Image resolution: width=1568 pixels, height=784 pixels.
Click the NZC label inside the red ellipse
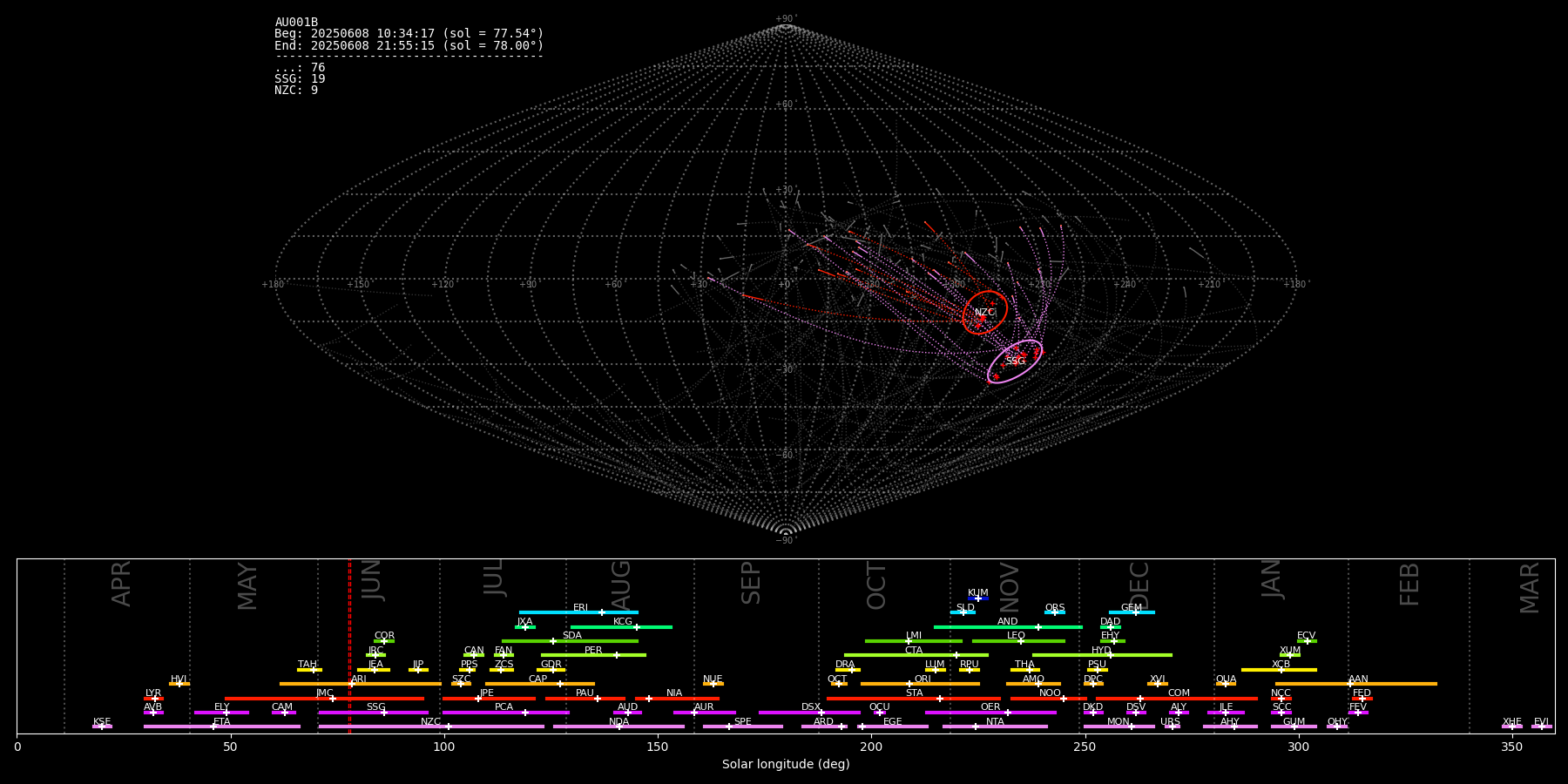(x=984, y=313)
